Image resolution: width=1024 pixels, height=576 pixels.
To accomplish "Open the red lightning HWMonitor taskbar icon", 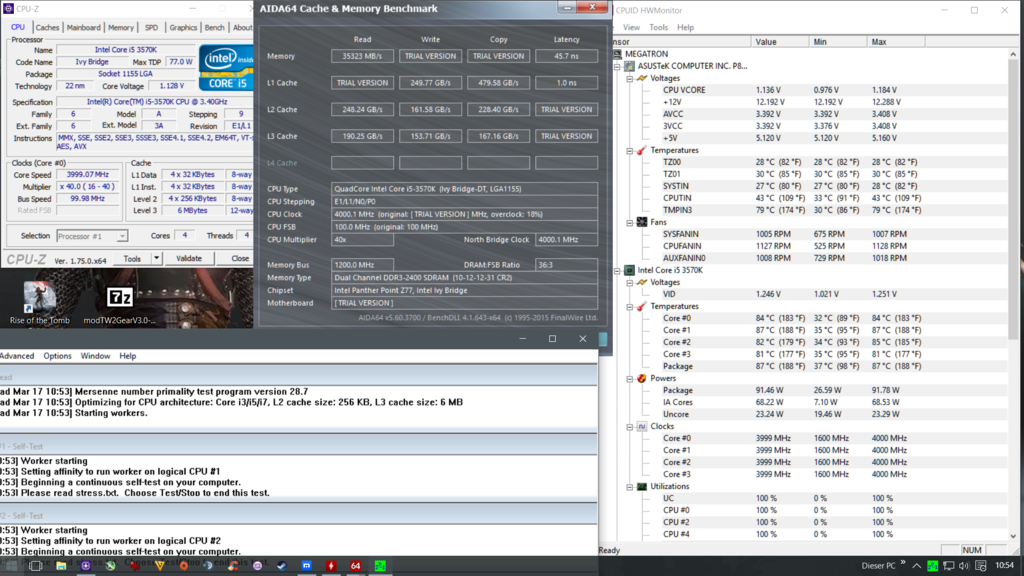I will [x=331, y=566].
